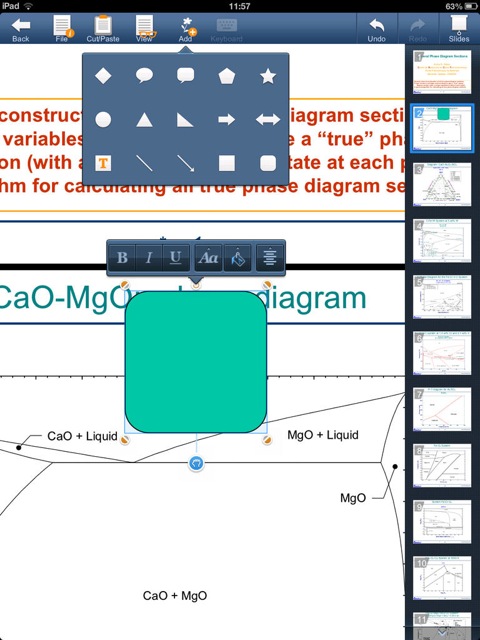Open the fill color paint bucket
Image resolution: width=480 pixels, height=640 pixels.
click(238, 258)
